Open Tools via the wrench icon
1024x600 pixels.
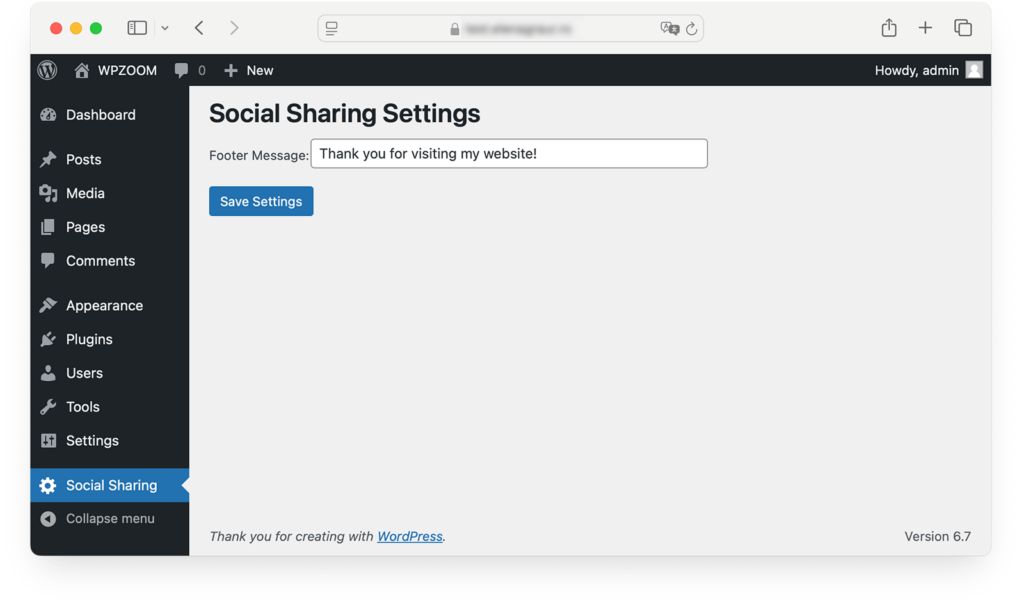pos(48,407)
